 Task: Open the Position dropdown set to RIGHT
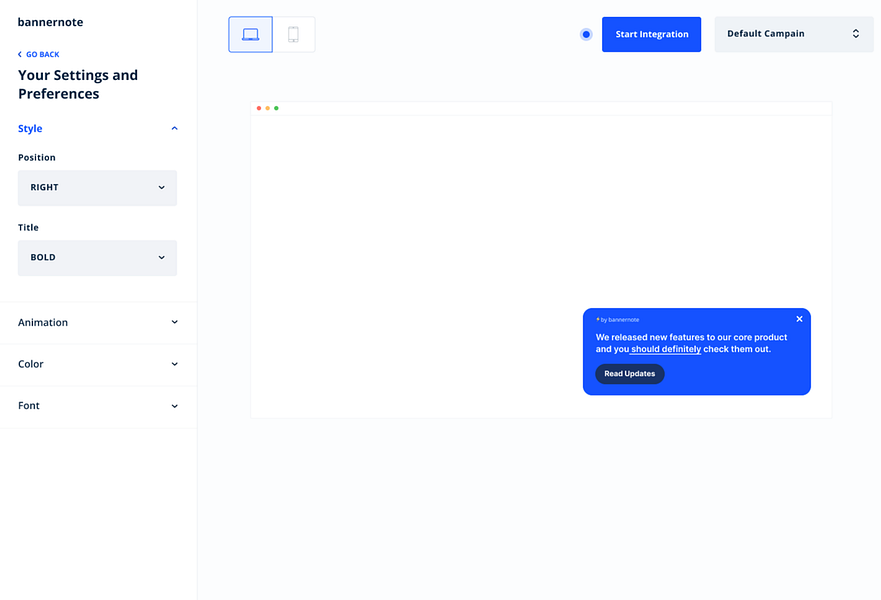[97, 188]
